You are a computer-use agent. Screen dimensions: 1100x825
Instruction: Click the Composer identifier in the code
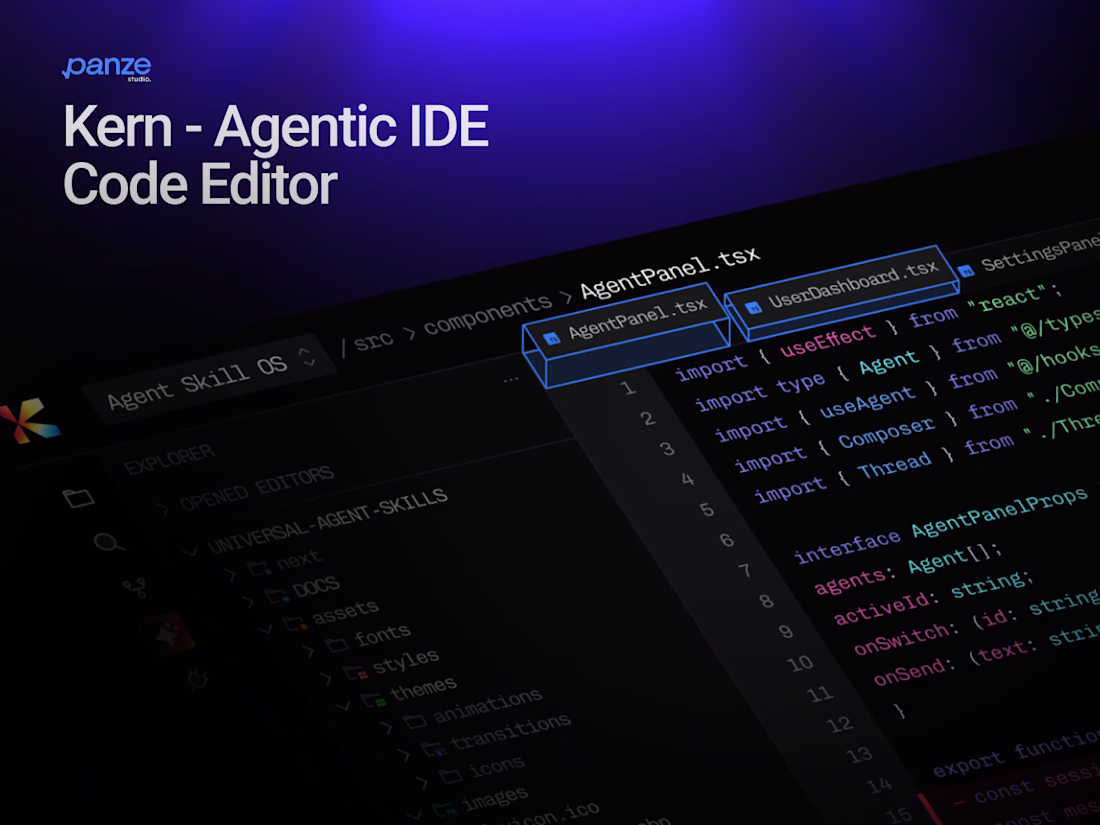(x=887, y=433)
